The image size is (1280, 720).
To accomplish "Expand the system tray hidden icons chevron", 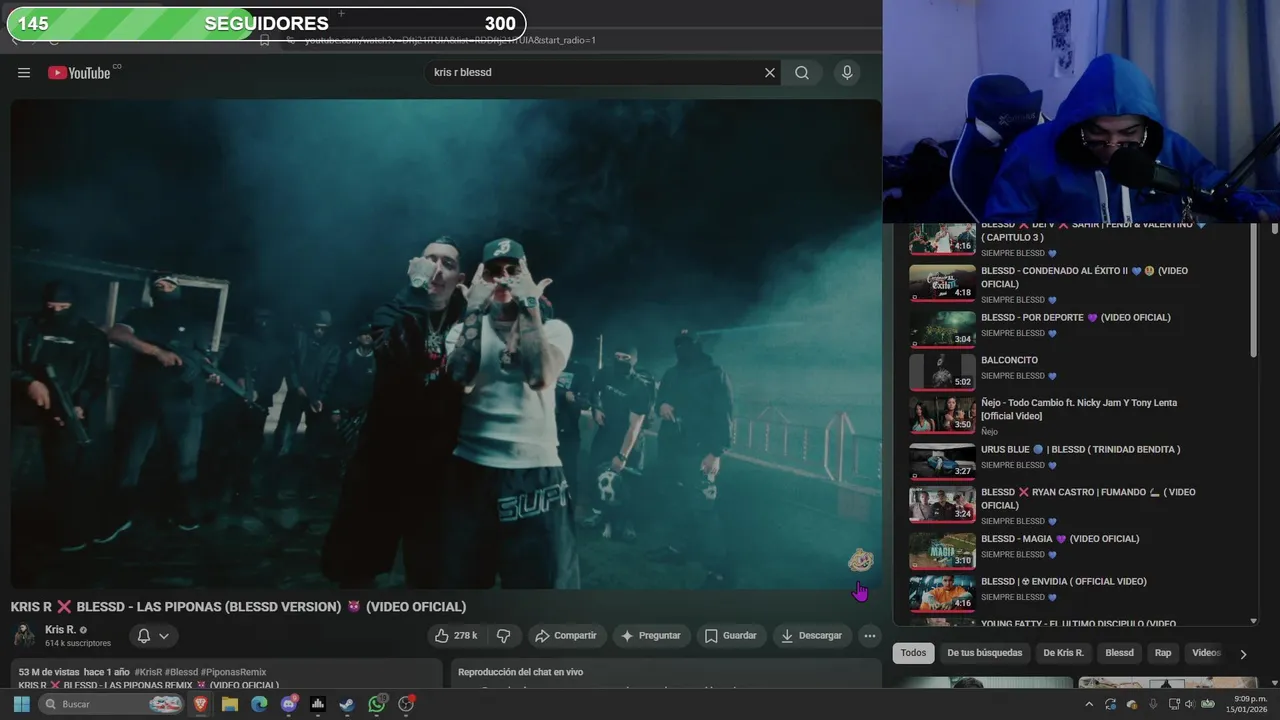I will [1089, 704].
